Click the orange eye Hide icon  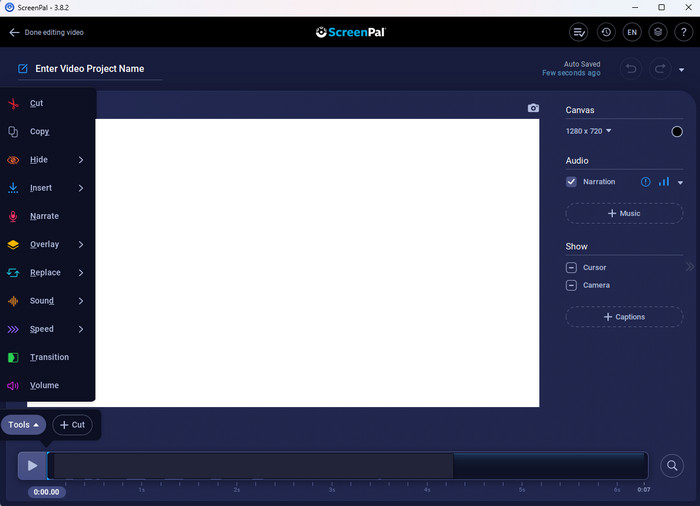tap(13, 160)
